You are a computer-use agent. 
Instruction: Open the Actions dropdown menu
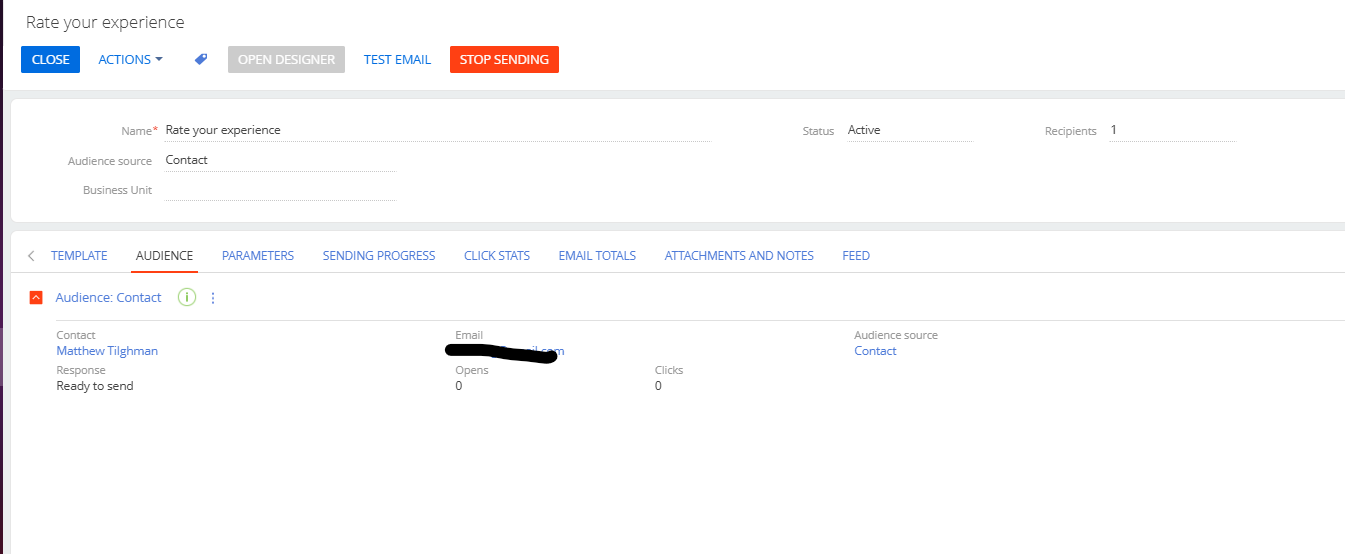coord(130,60)
